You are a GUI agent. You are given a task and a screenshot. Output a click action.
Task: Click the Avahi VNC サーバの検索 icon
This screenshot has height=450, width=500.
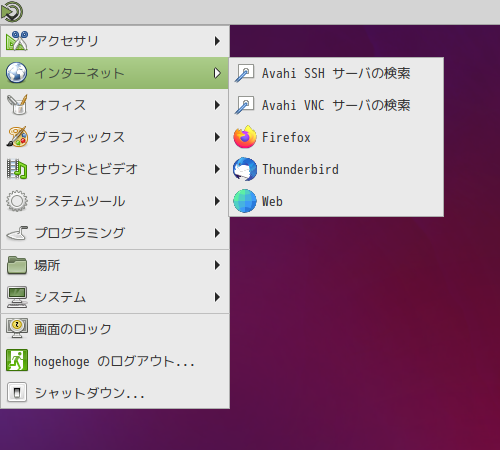(244, 105)
